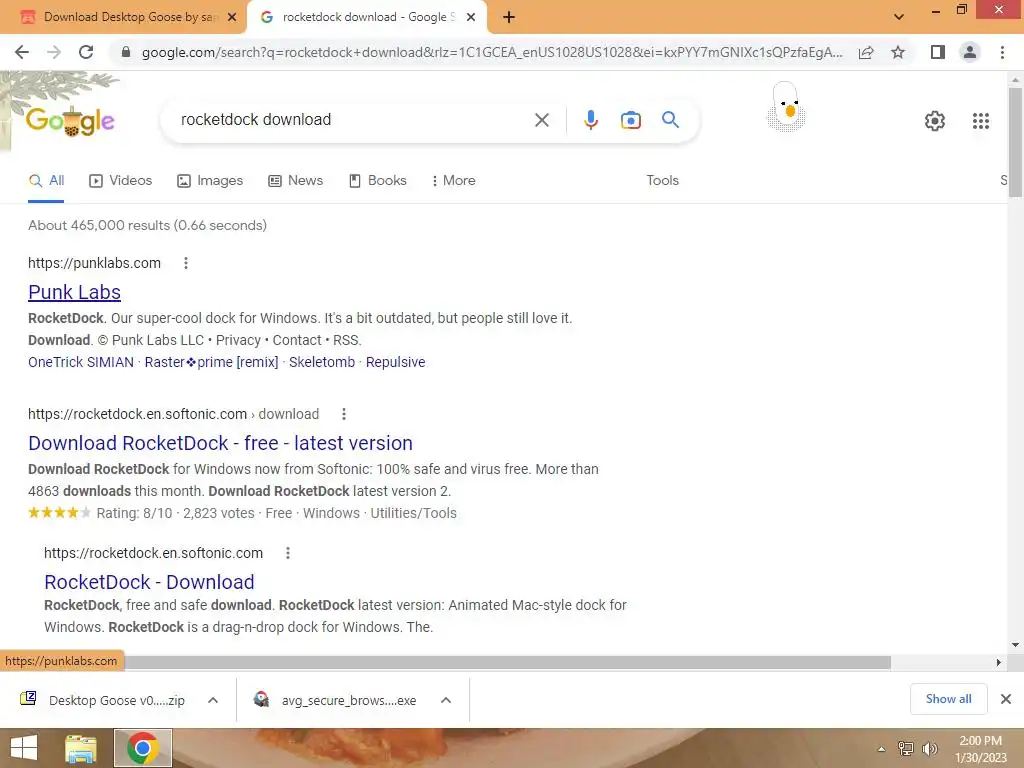Open the OneTrick SIMIAN sitelink
1024x768 pixels.
pyautogui.click(x=81, y=362)
